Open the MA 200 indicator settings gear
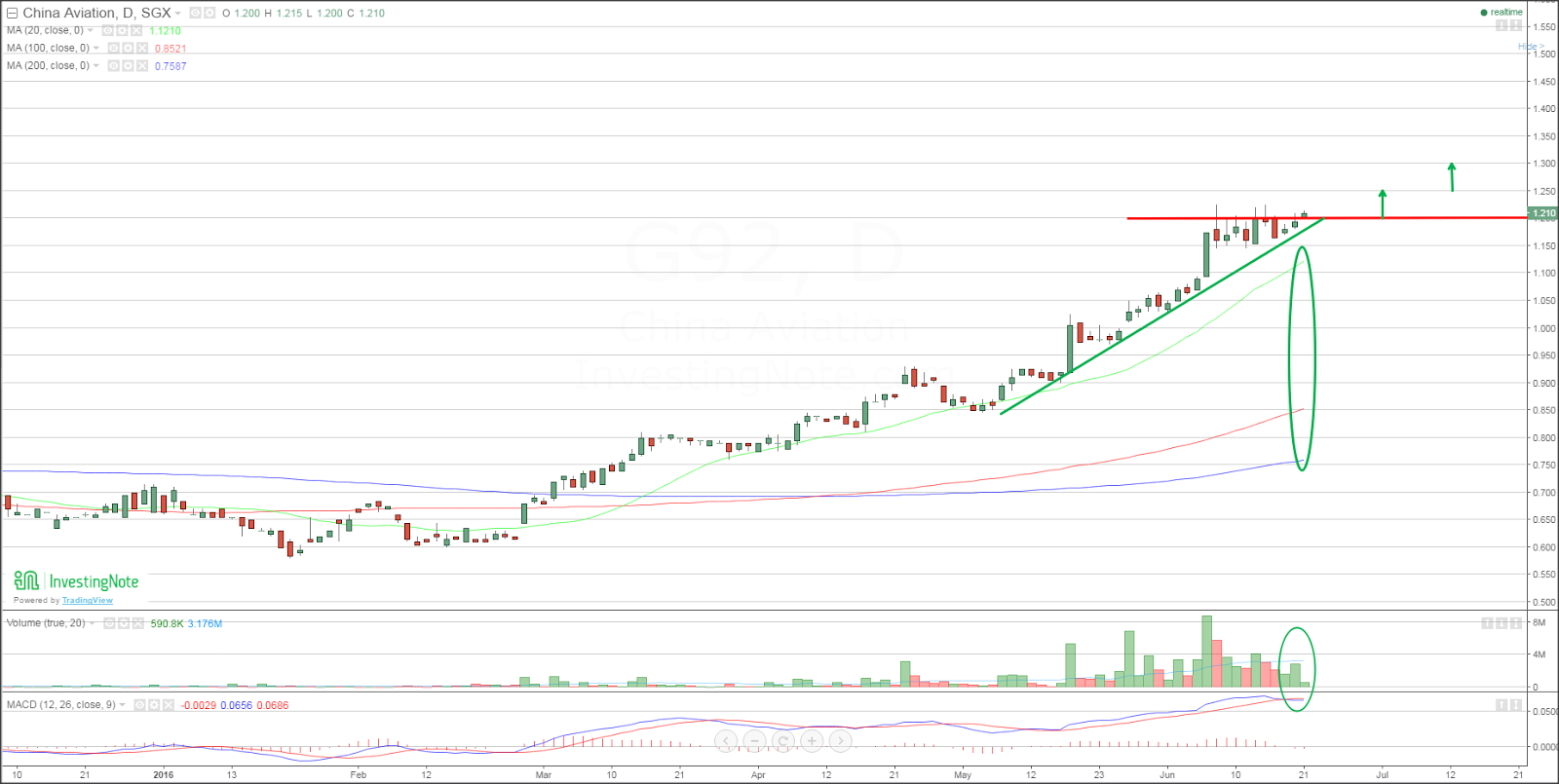 click(128, 66)
